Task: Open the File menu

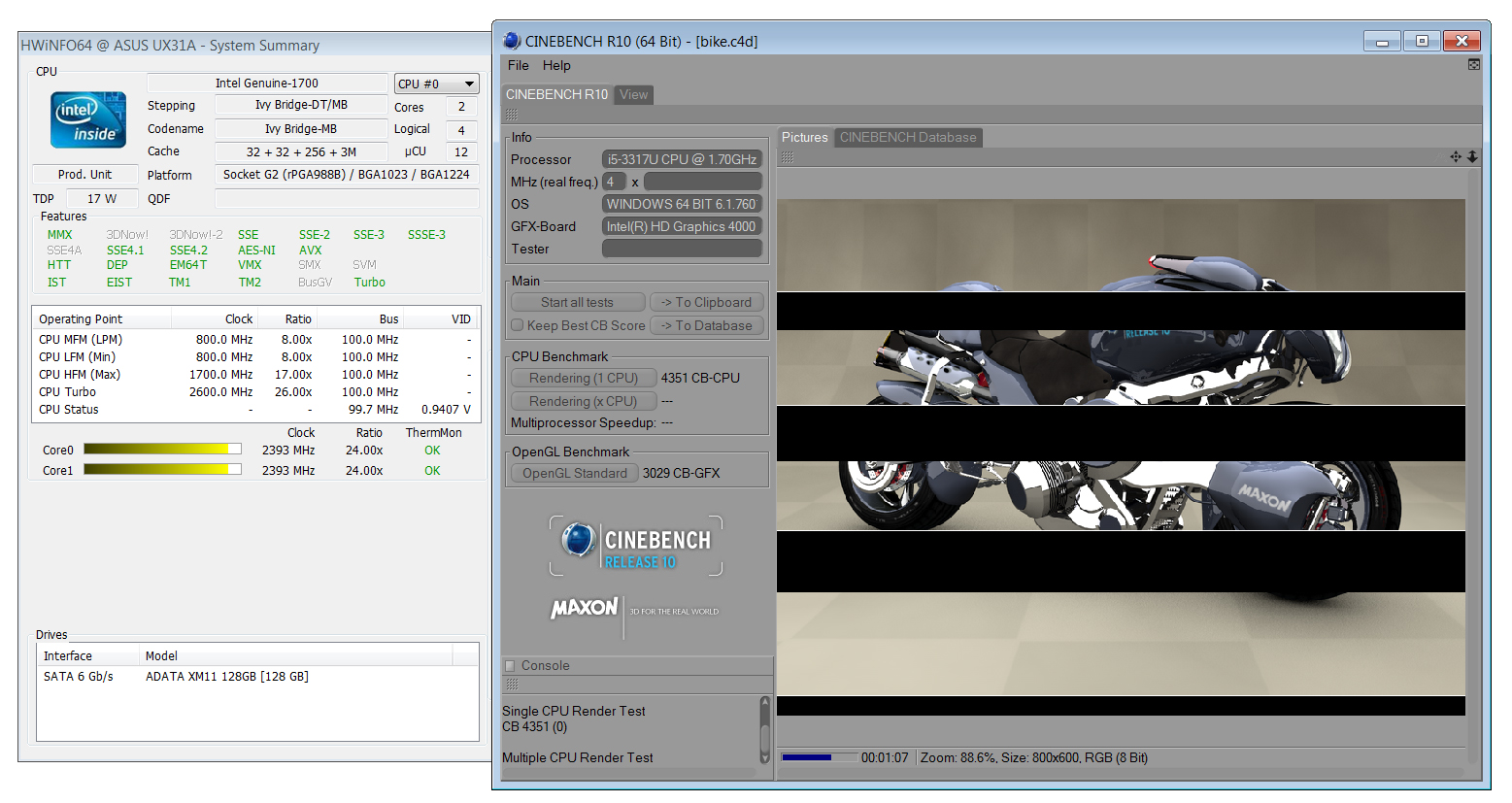Action: pyautogui.click(x=519, y=66)
